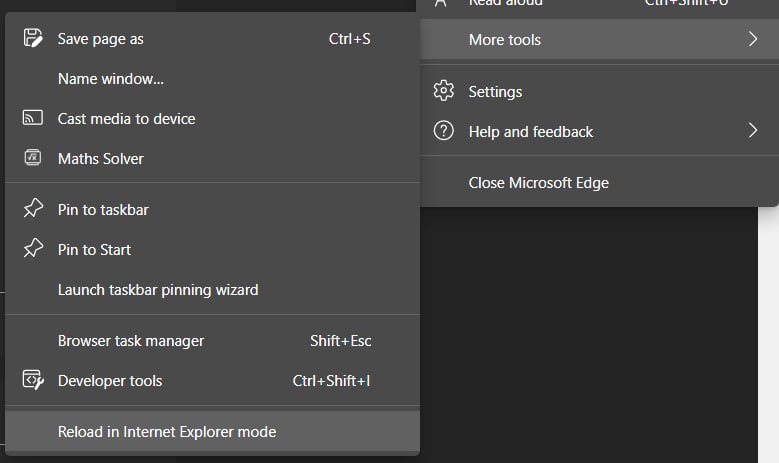The width and height of the screenshot is (779, 463).
Task: Open Browser task manager
Action: click(x=213, y=341)
